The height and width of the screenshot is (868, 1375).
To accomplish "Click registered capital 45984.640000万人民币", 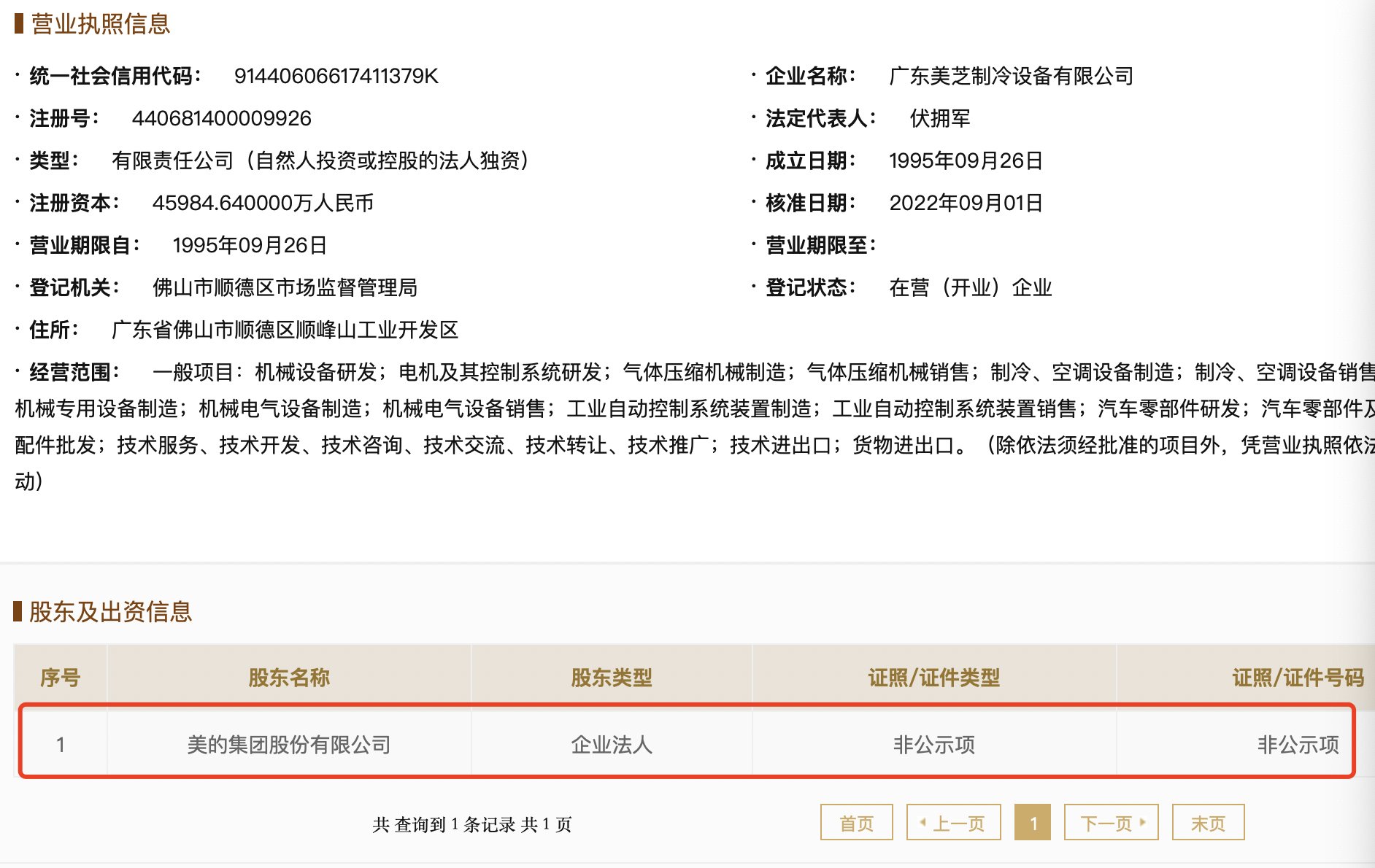I will [263, 203].
